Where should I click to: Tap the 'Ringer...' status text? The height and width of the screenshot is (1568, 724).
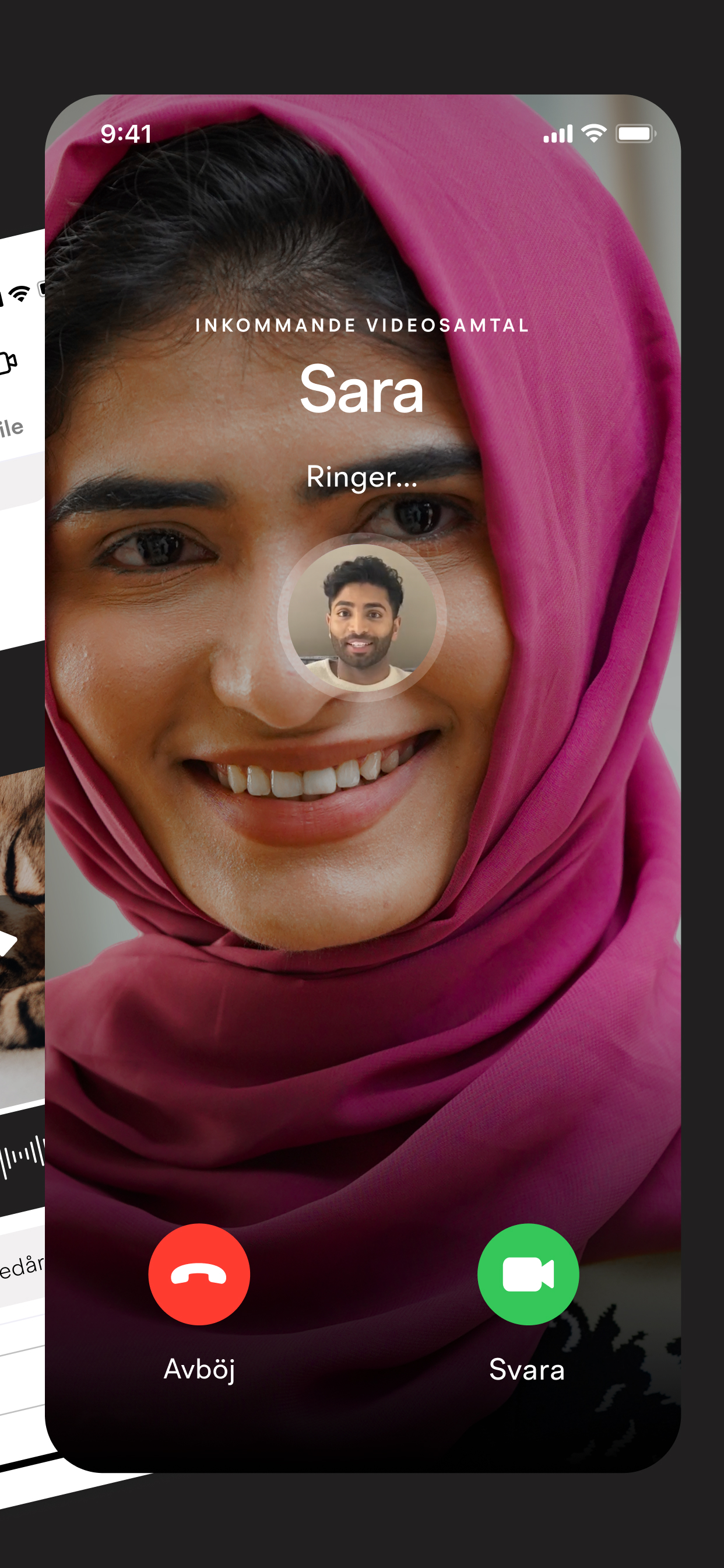[x=362, y=477]
